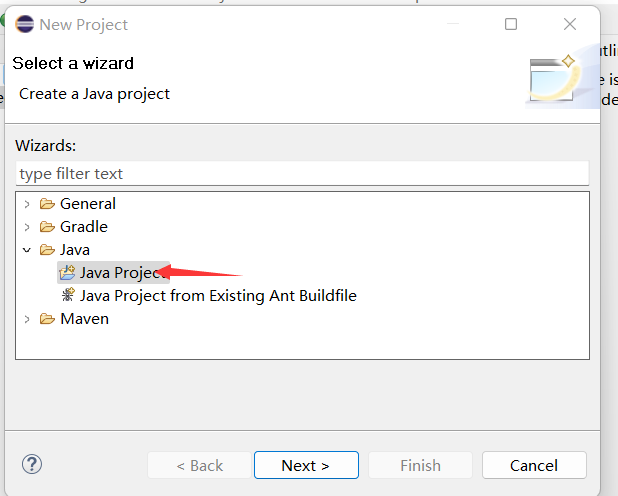Click the Ant buildfile project icon
The height and width of the screenshot is (496, 618).
pos(67,296)
